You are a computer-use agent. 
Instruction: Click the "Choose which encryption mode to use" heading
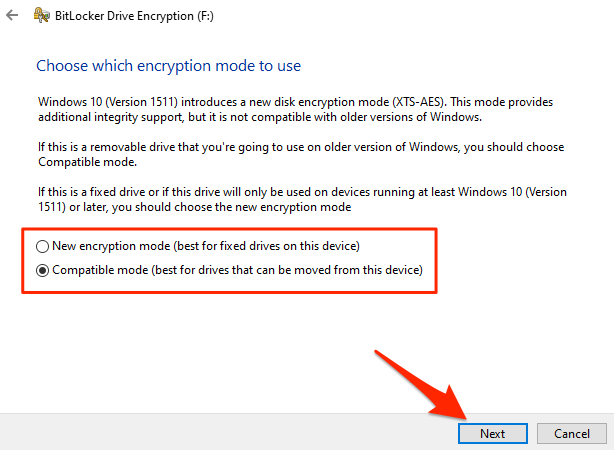(x=168, y=66)
